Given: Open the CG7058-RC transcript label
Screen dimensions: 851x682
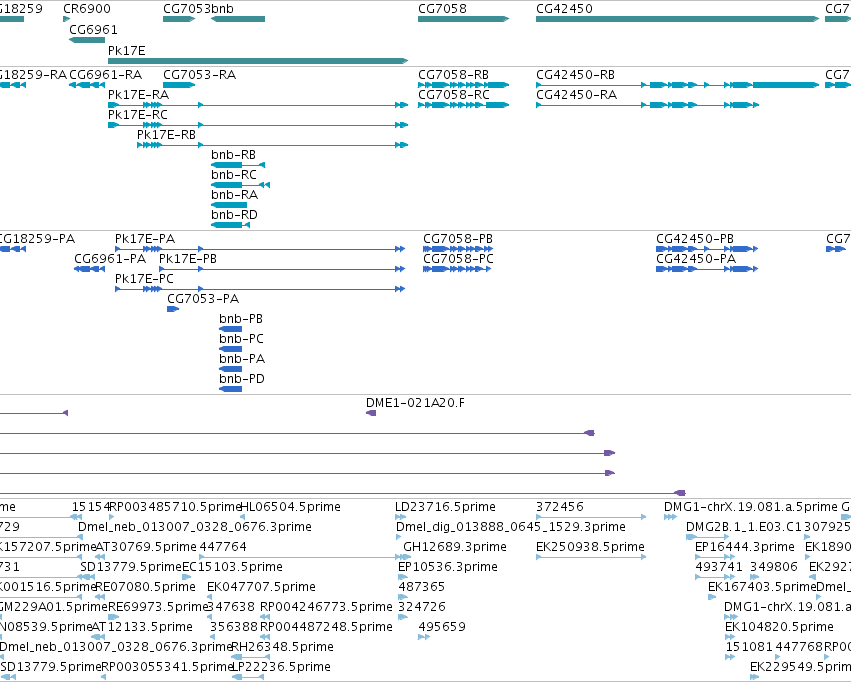Looking at the screenshot, I should (454, 95).
